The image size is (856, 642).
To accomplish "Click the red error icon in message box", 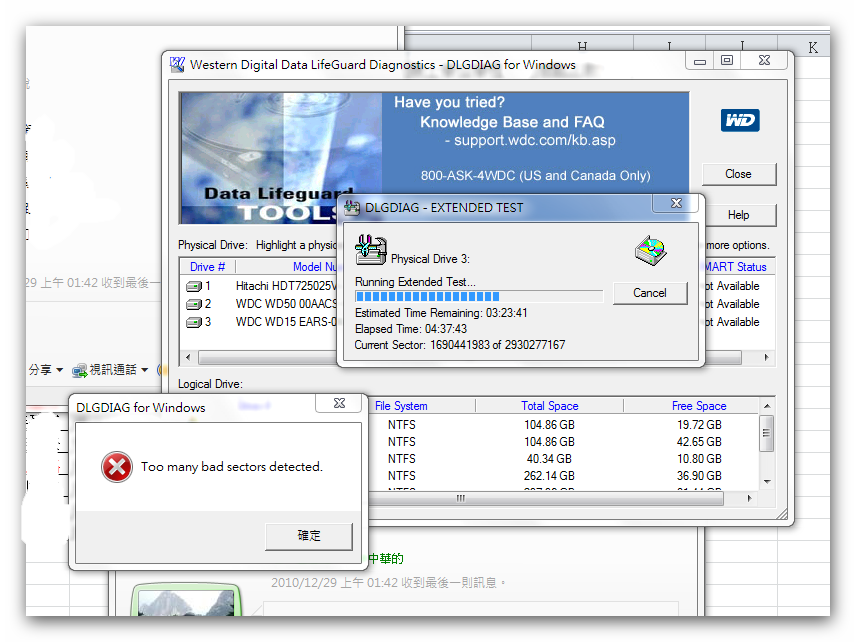I will tap(116, 467).
